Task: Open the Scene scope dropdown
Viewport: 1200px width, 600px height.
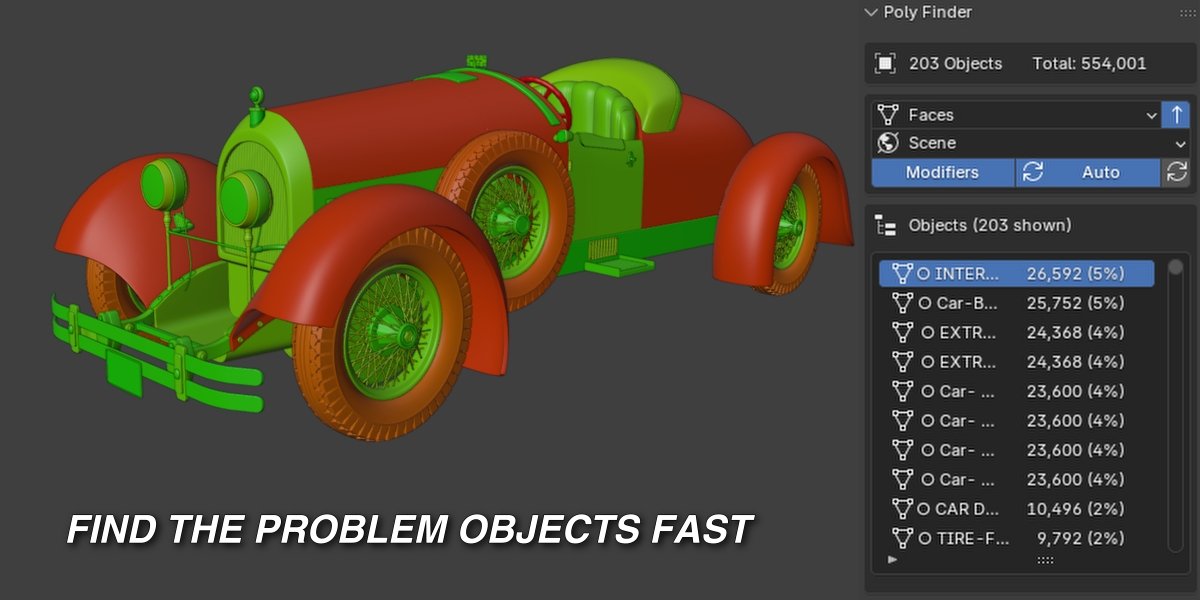Action: [x=1031, y=143]
